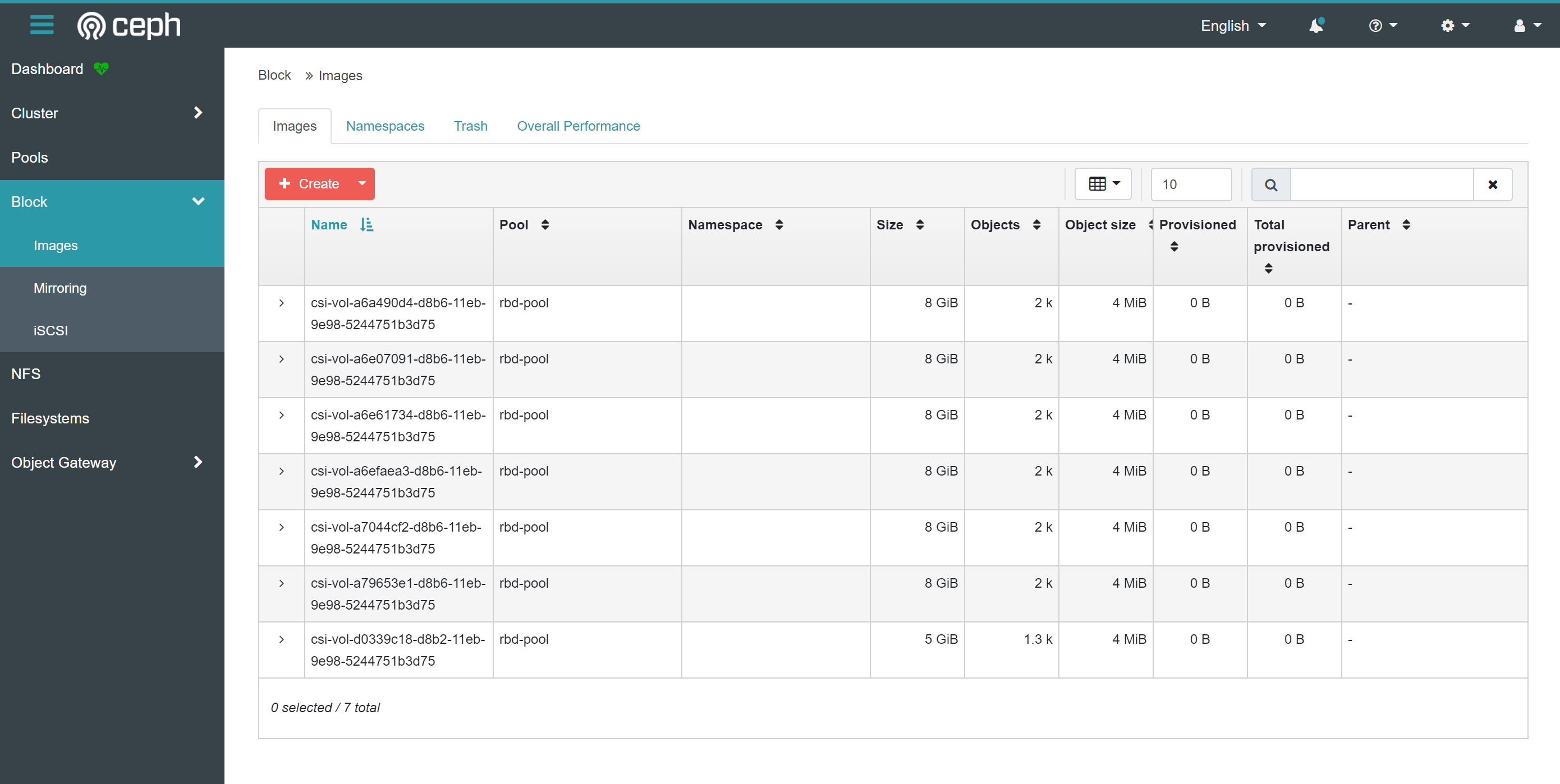
Task: Clear the search filter with X
Action: point(1492,185)
